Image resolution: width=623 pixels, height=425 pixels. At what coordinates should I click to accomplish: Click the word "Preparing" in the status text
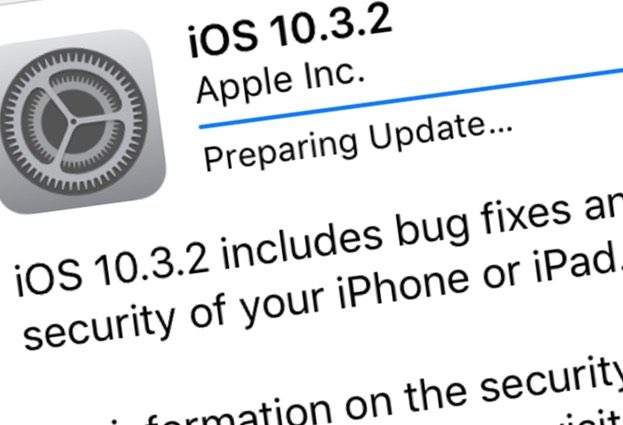click(x=281, y=152)
